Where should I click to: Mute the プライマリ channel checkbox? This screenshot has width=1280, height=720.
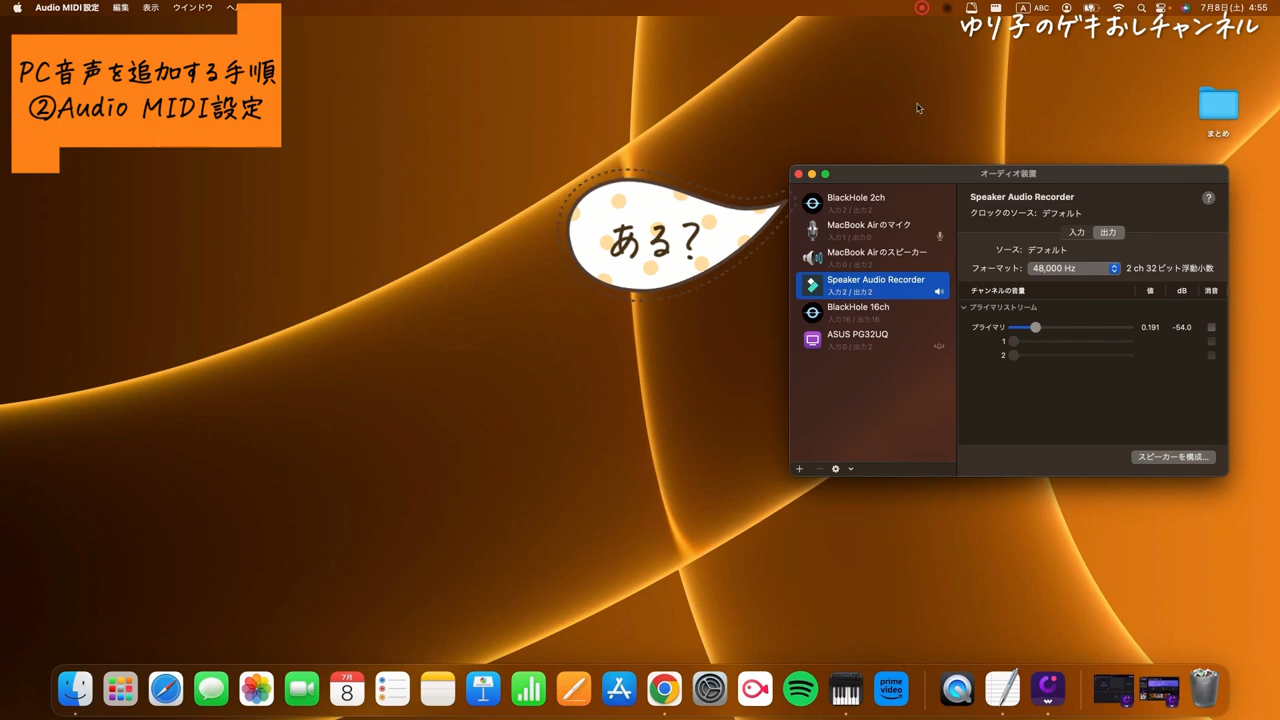(x=1211, y=327)
